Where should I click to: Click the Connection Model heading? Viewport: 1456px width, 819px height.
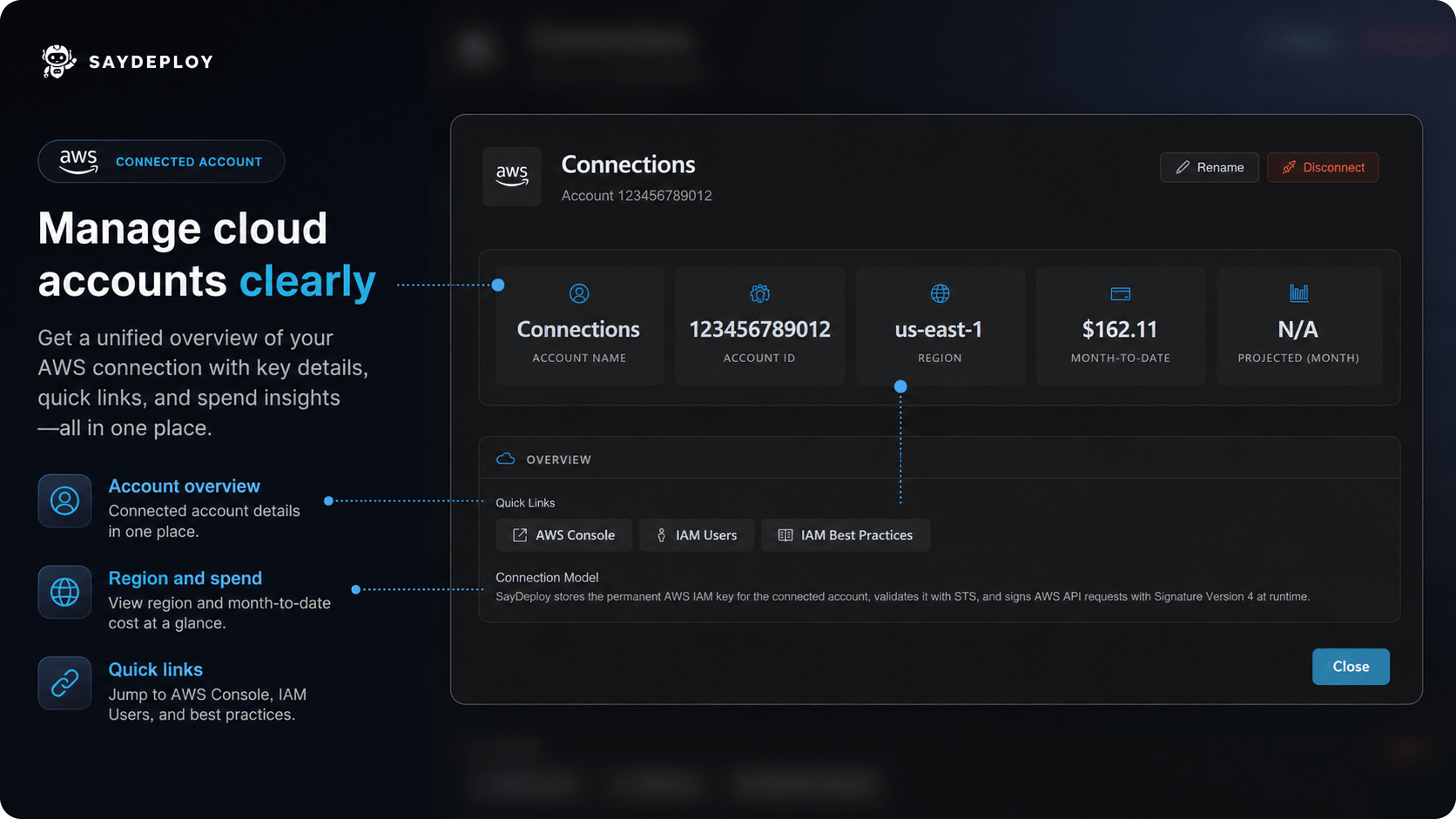(x=547, y=578)
